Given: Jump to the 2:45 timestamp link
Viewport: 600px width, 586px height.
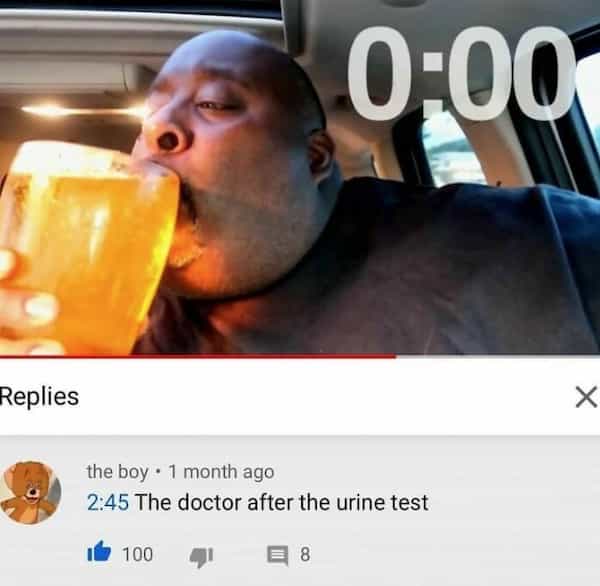Looking at the screenshot, I should click(108, 502).
